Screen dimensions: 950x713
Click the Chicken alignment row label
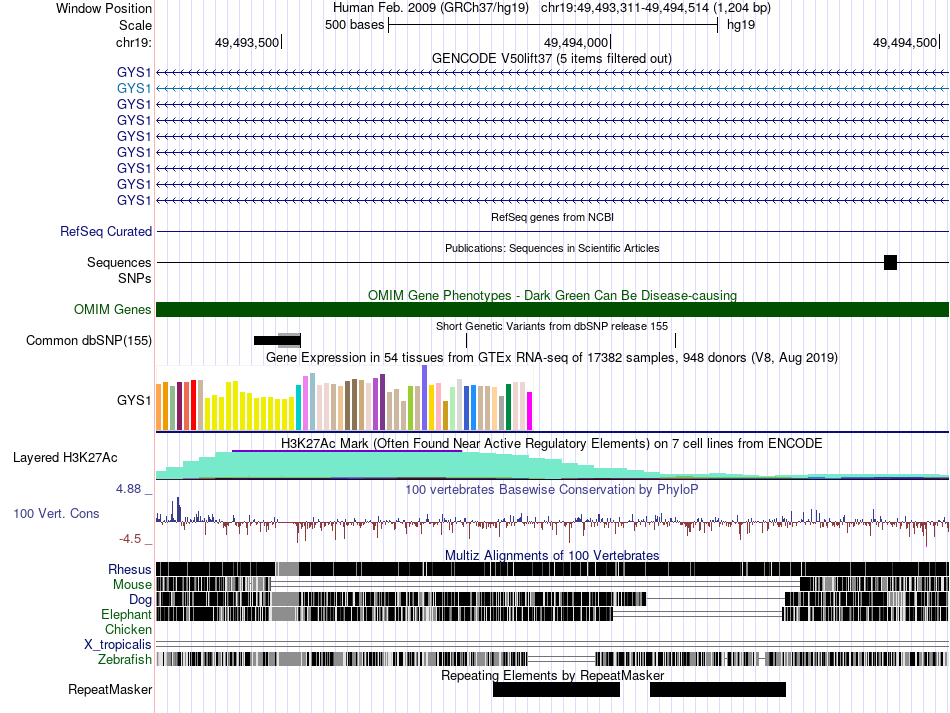pyautogui.click(x=128, y=629)
